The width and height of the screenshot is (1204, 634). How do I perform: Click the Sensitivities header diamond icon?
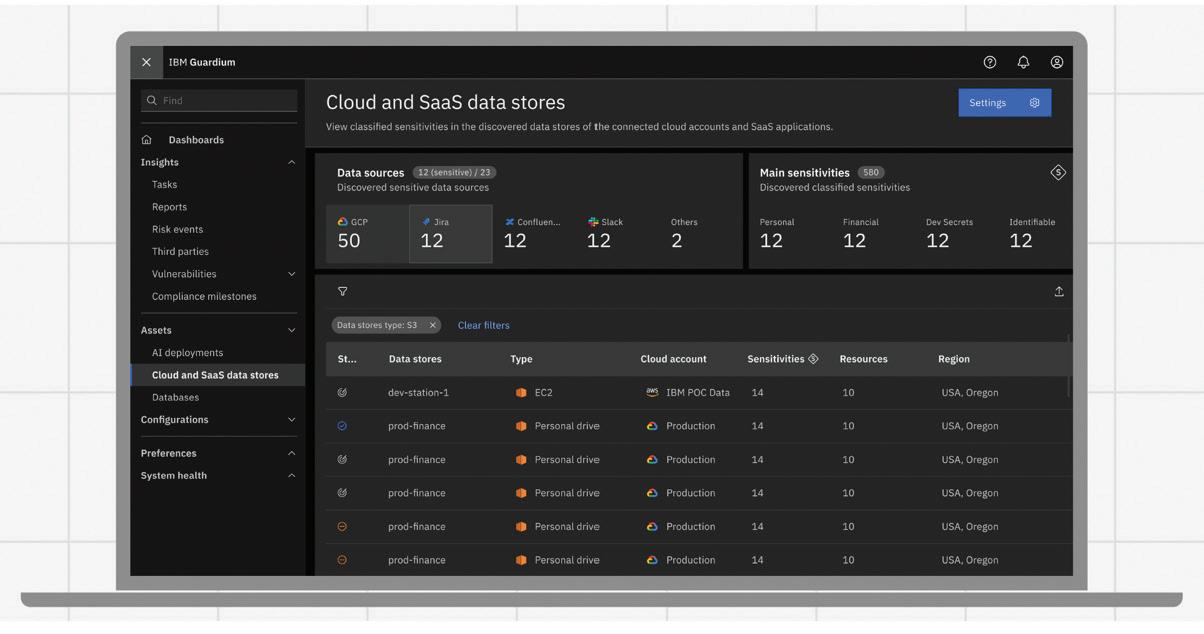[813, 359]
